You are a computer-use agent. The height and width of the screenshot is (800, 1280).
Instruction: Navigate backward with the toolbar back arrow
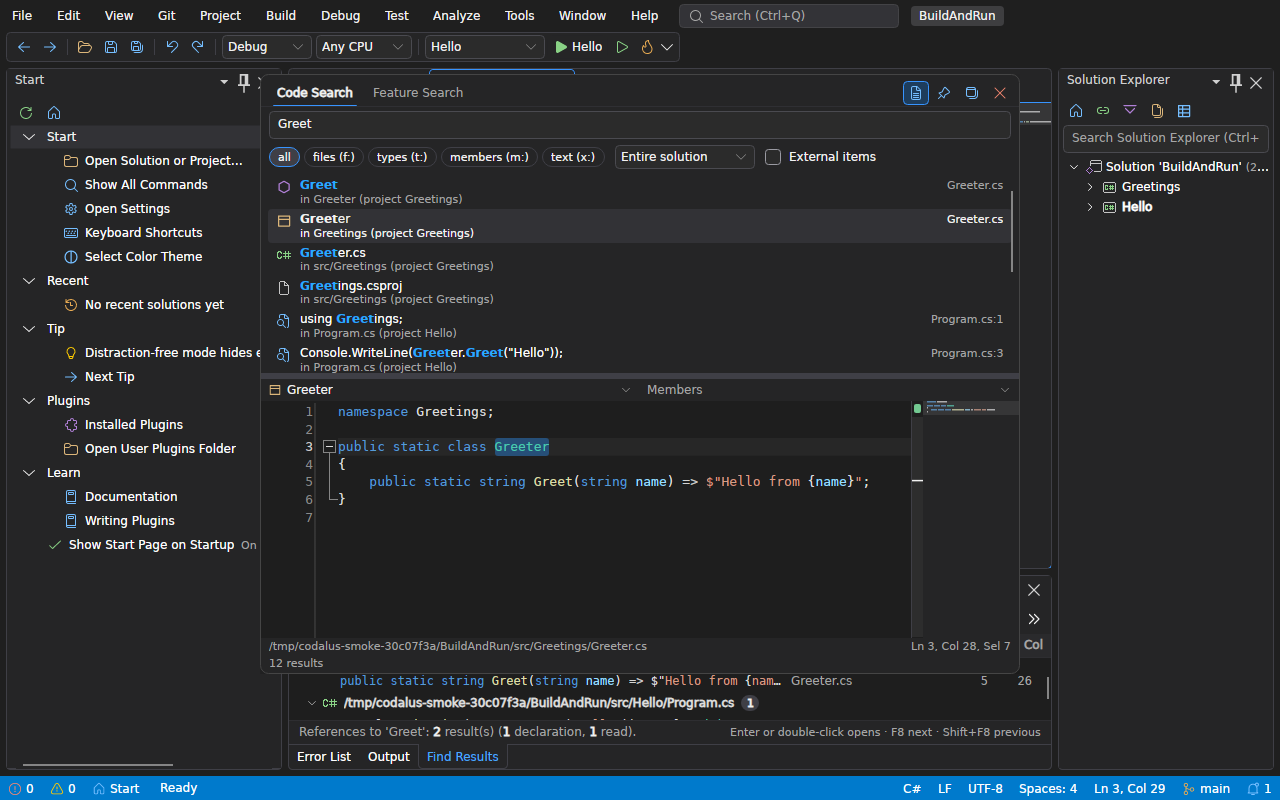(24, 47)
